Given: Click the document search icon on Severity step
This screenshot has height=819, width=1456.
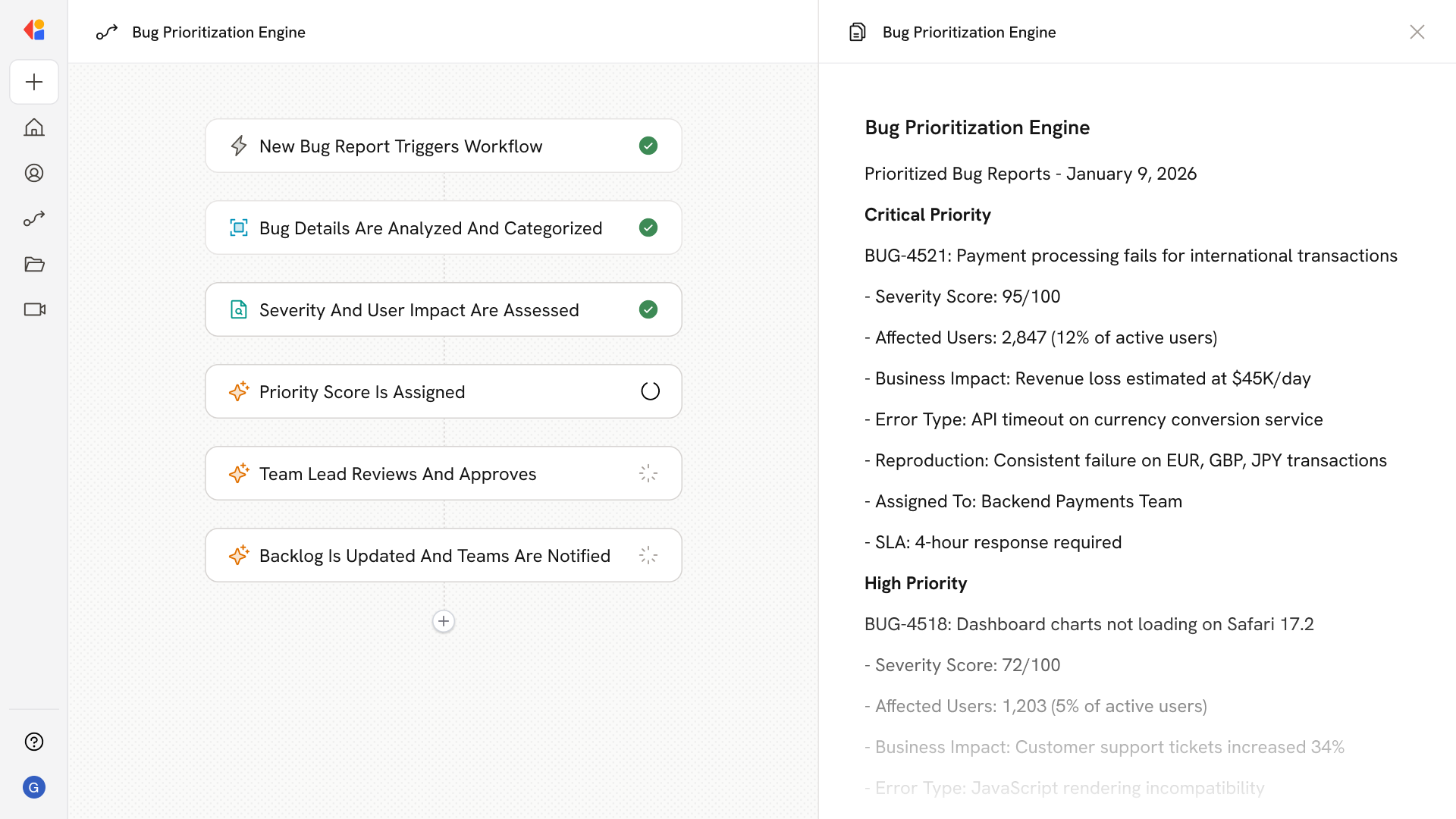Looking at the screenshot, I should coord(239,309).
